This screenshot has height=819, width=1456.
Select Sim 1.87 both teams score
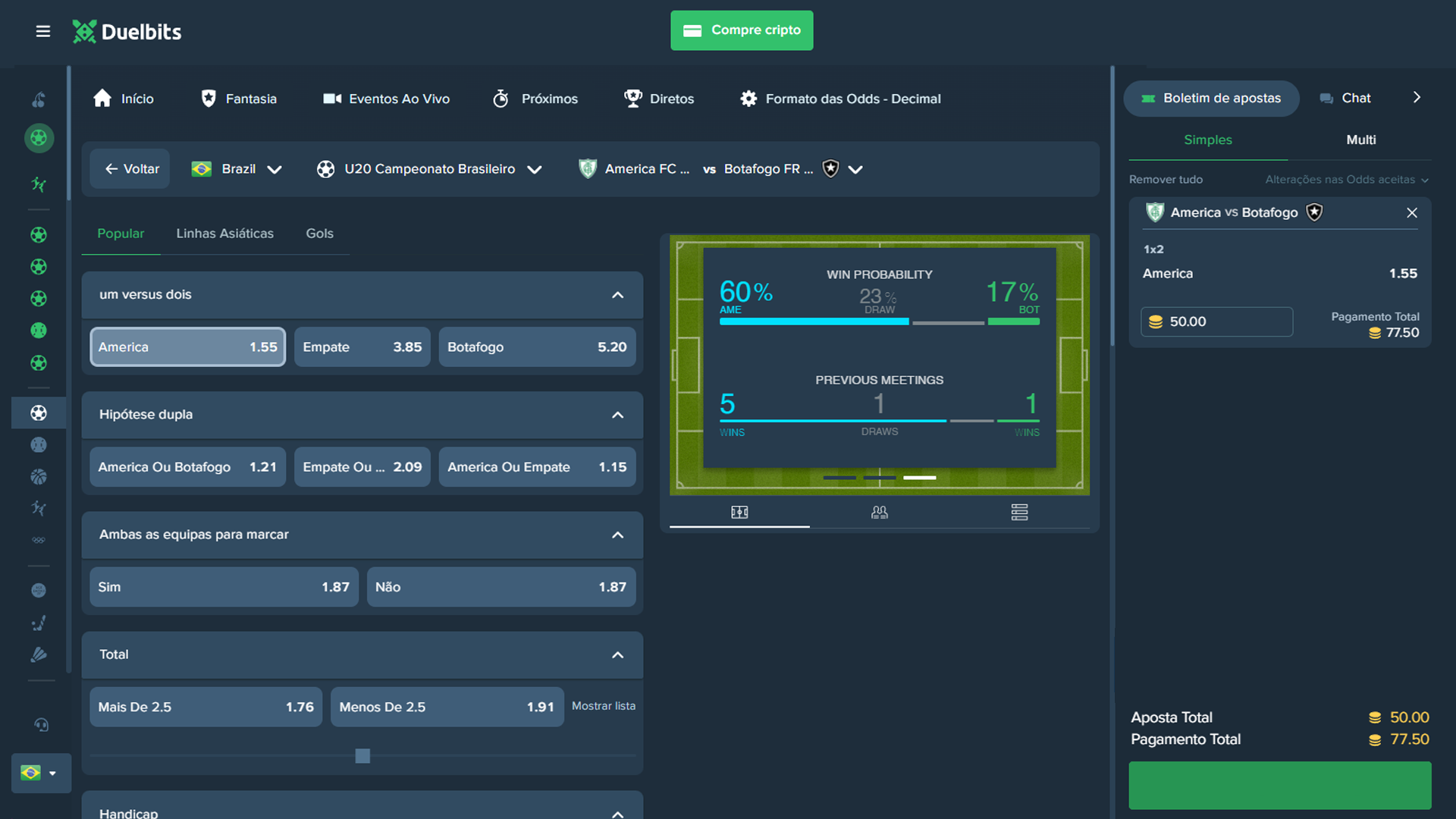pos(224,587)
